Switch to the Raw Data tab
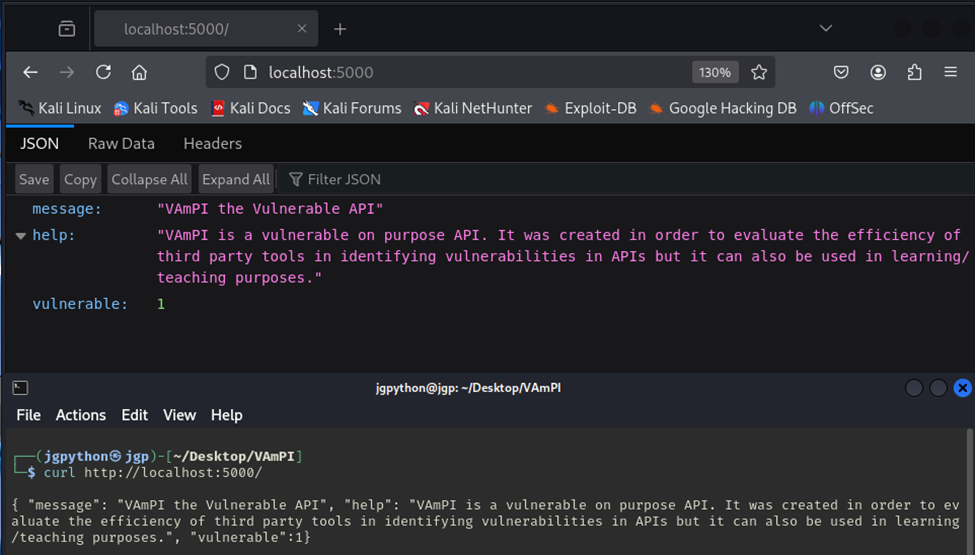 (121, 144)
